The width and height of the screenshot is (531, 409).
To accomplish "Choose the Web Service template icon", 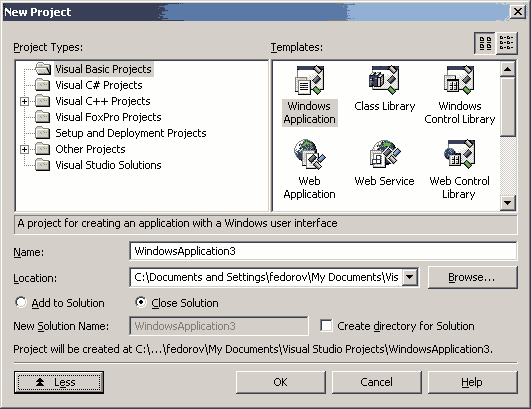I will pos(384,154).
